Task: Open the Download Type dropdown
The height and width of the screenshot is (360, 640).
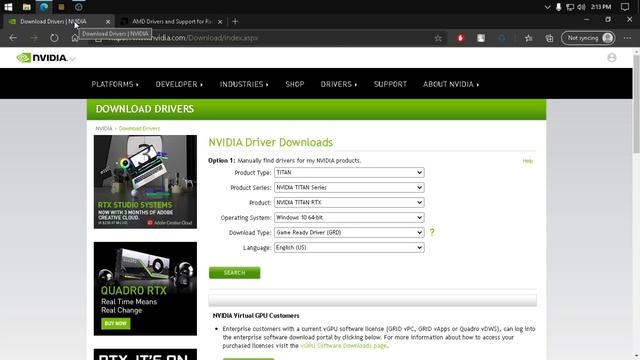Action: tap(349, 233)
